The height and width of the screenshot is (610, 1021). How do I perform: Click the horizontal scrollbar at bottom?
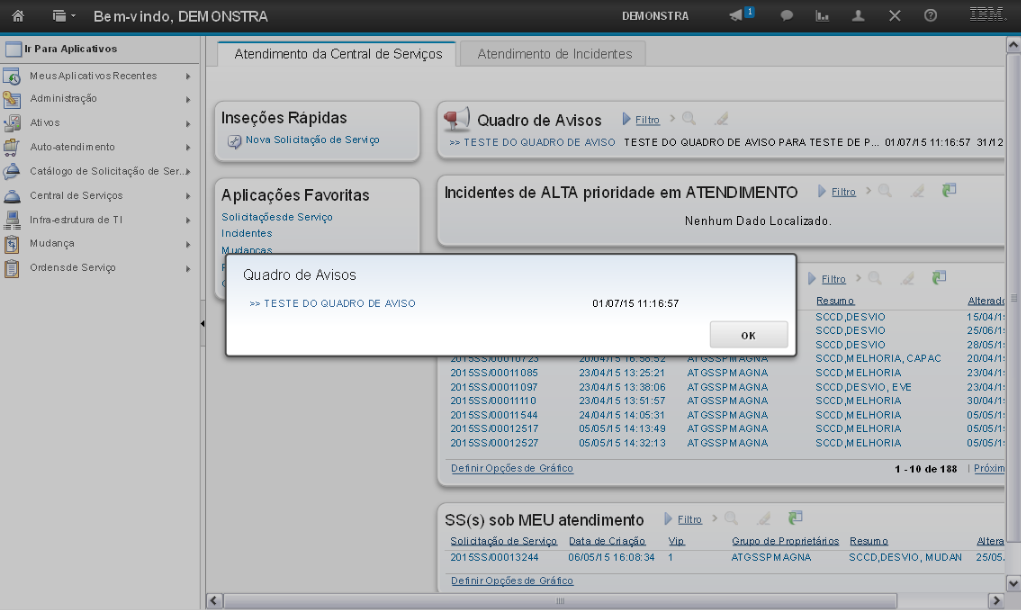coord(560,600)
